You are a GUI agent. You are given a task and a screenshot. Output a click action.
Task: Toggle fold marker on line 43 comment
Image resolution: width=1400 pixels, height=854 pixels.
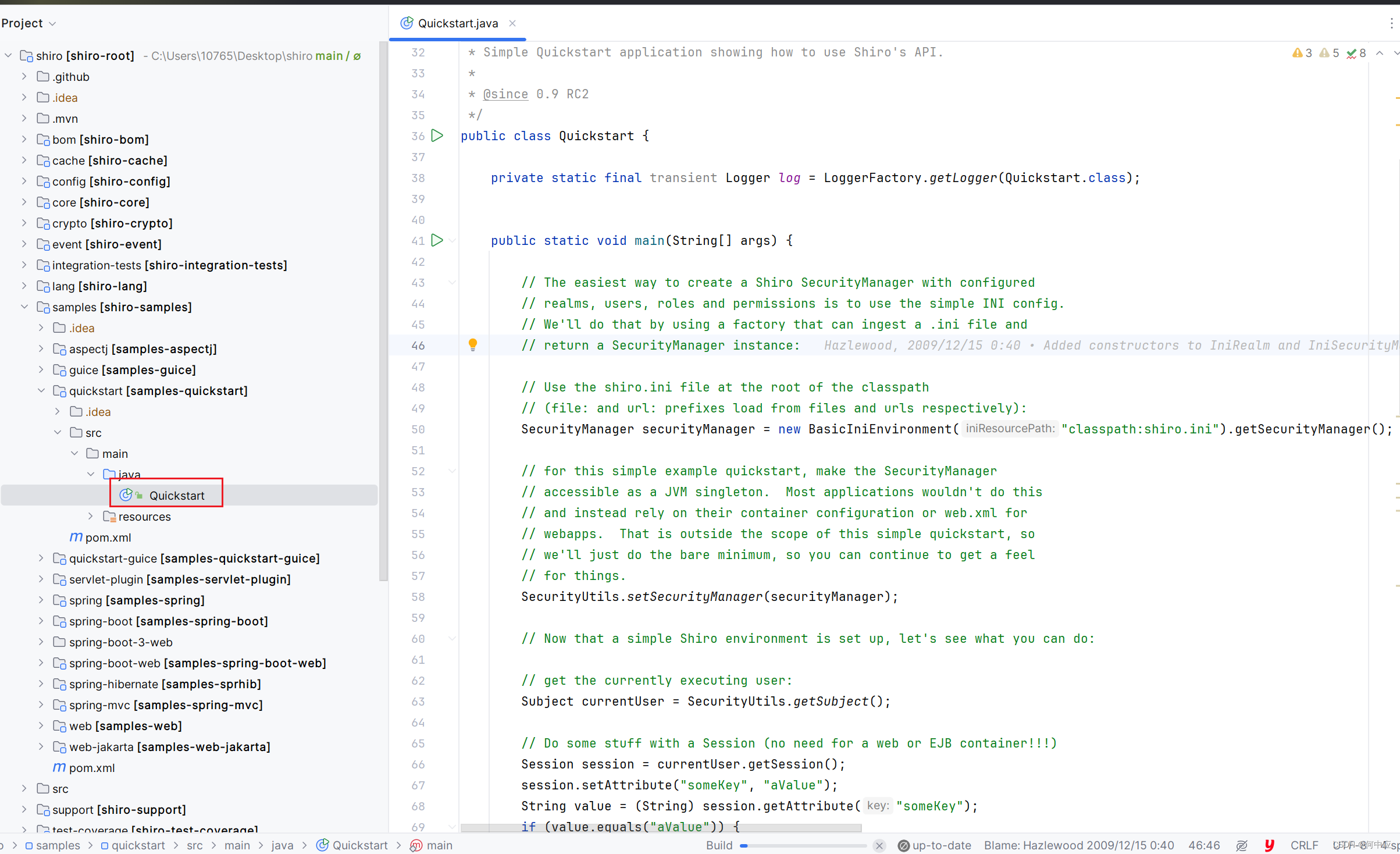tap(452, 282)
